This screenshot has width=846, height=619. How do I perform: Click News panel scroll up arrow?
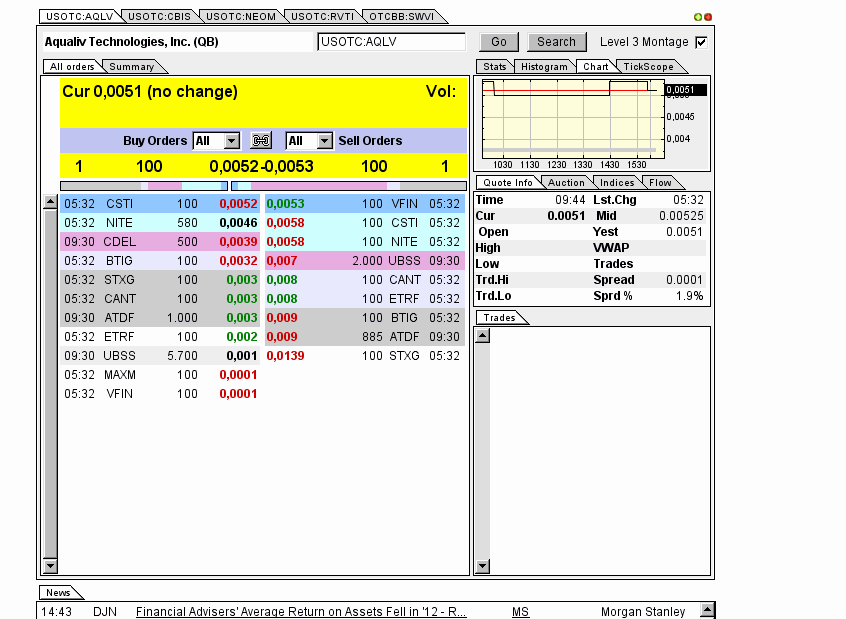coord(707,610)
